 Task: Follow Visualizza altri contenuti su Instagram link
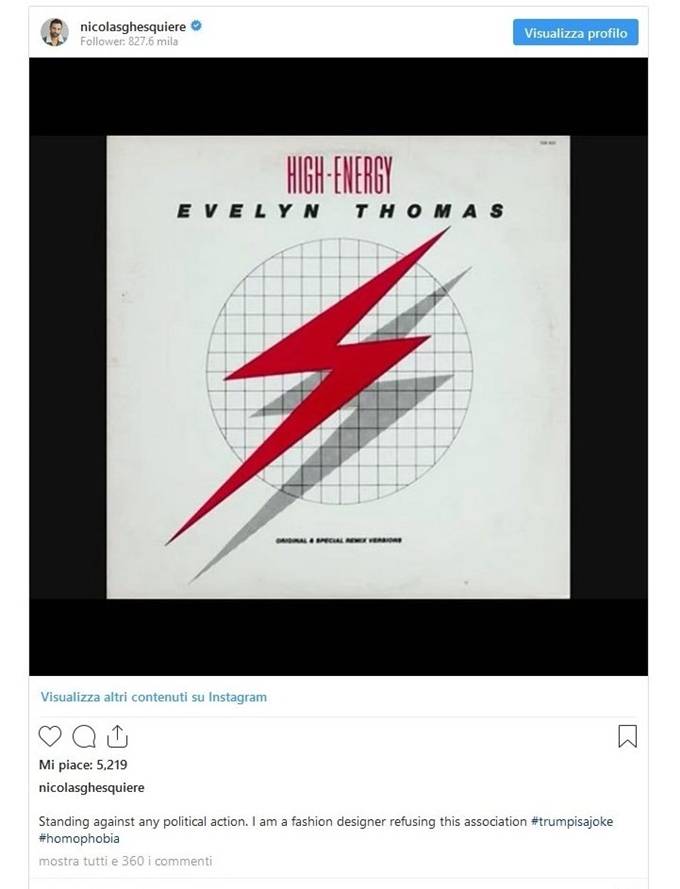(153, 697)
